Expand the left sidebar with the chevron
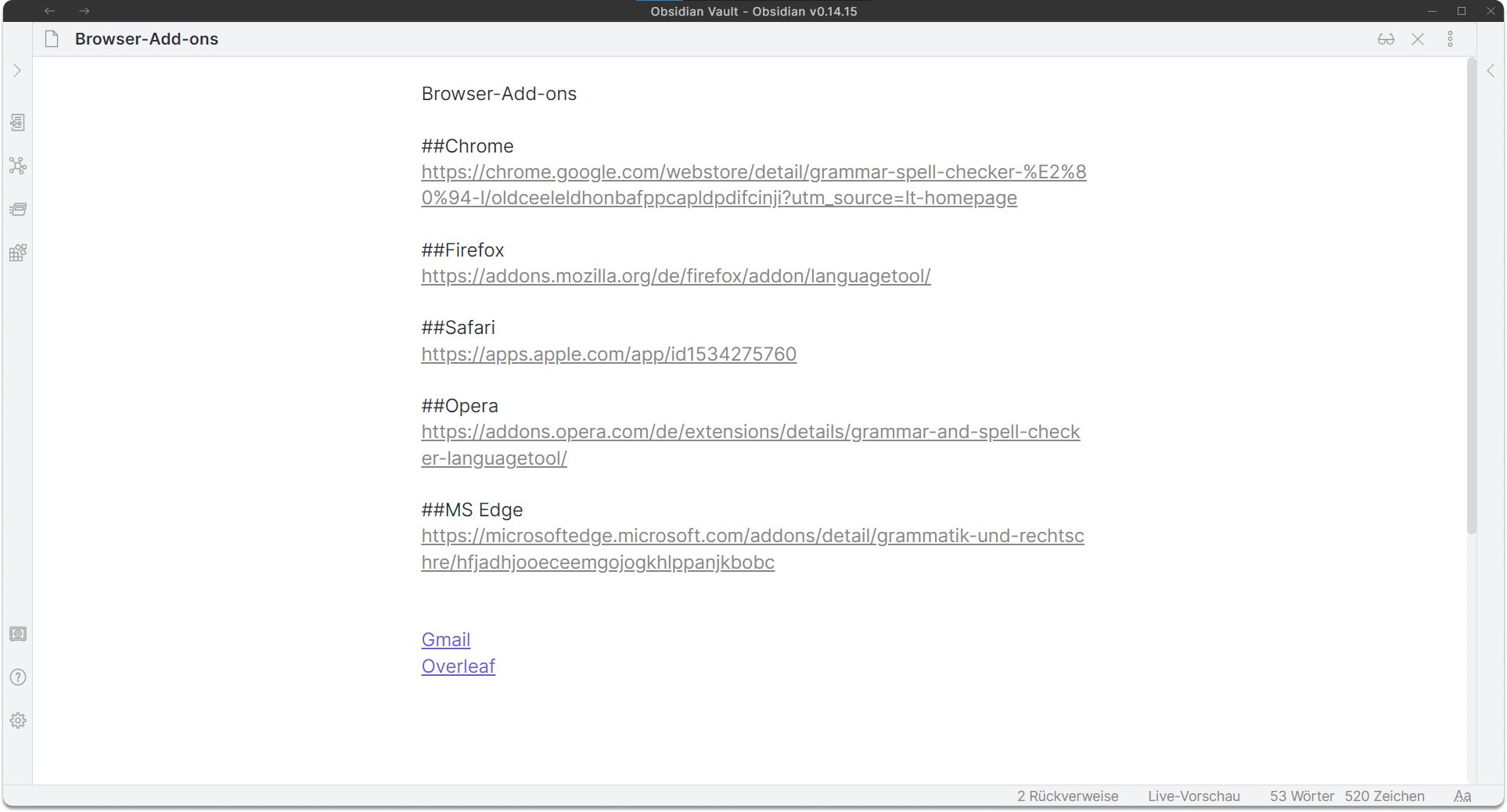The image size is (1507, 812). tap(17, 71)
